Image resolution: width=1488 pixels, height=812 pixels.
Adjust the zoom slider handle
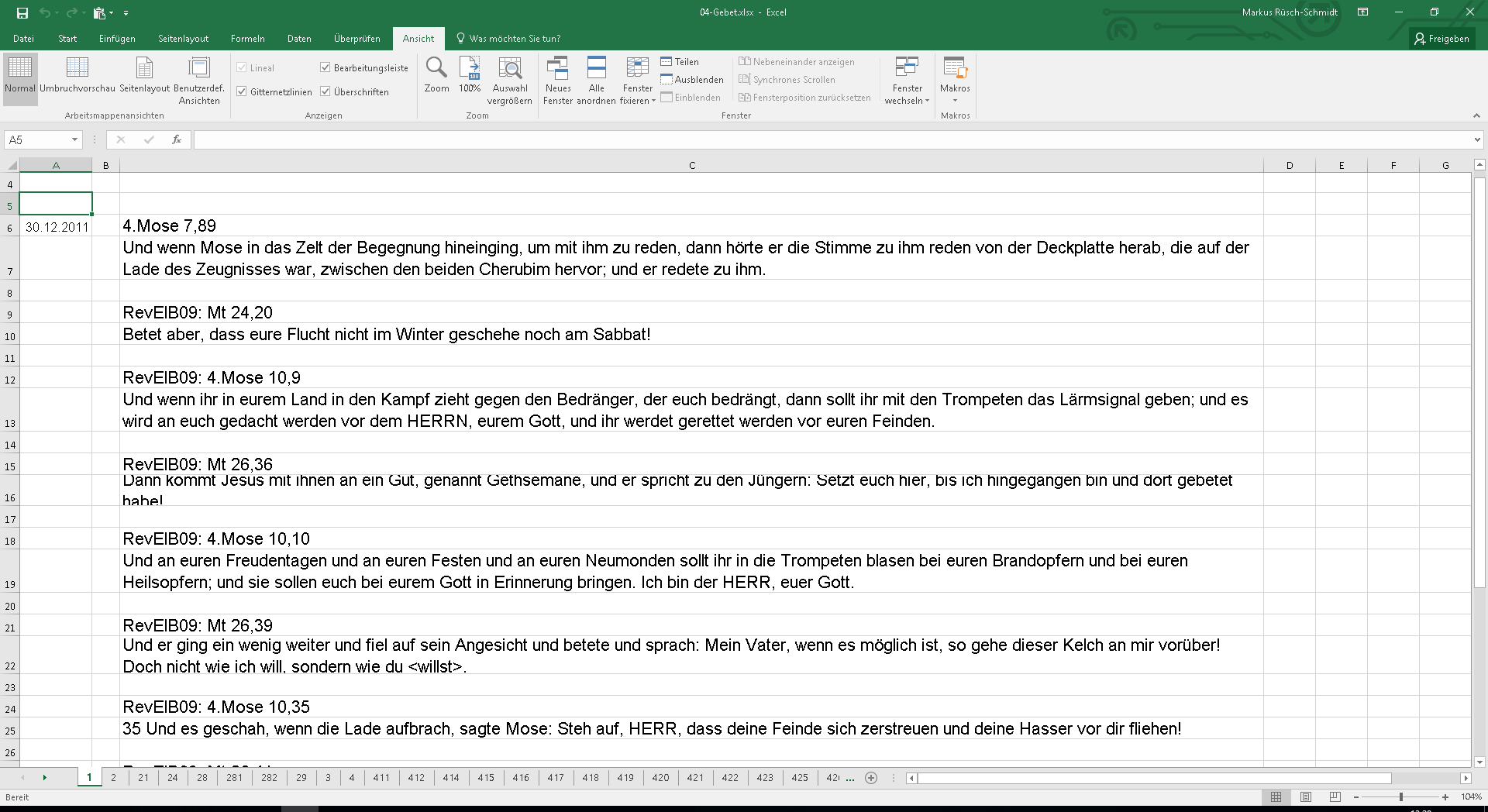(x=1400, y=797)
